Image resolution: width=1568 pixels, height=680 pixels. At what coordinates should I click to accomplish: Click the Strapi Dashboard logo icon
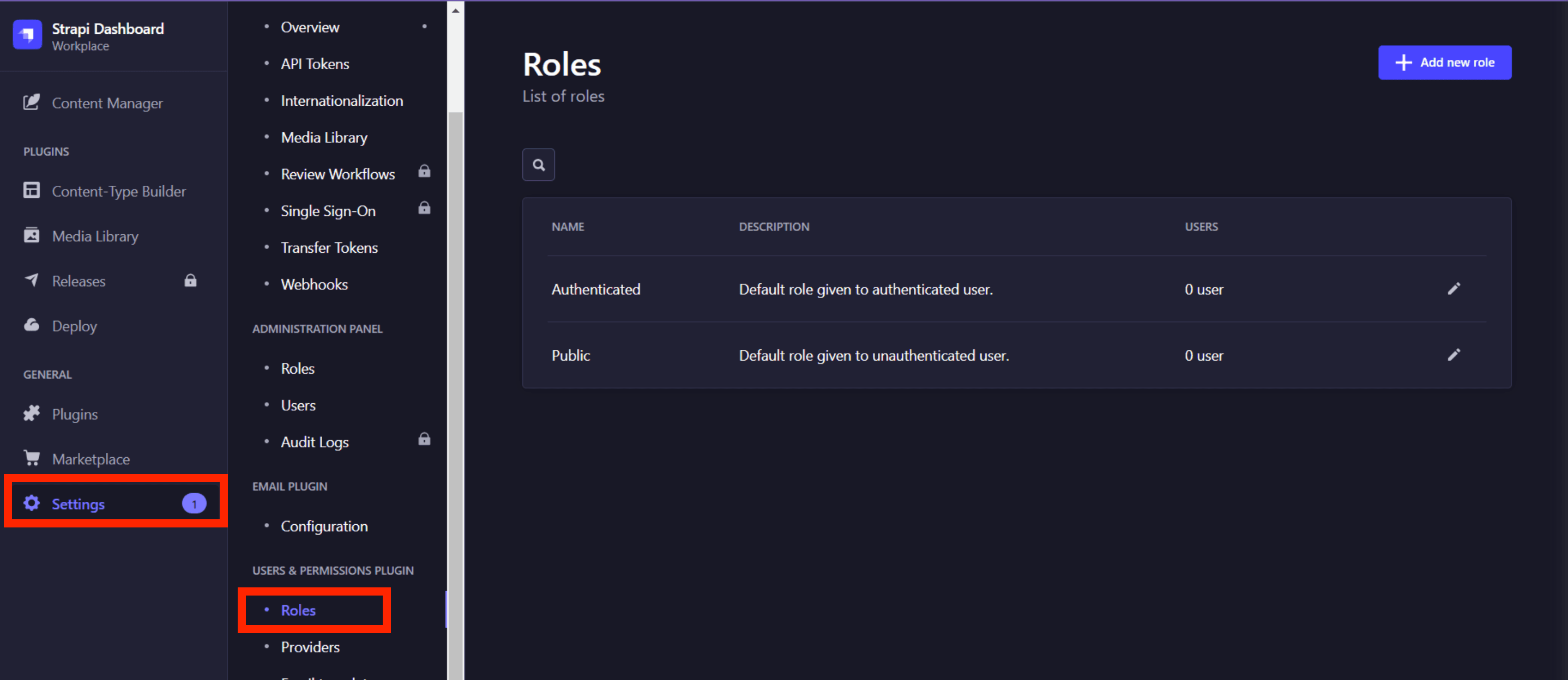coord(27,35)
